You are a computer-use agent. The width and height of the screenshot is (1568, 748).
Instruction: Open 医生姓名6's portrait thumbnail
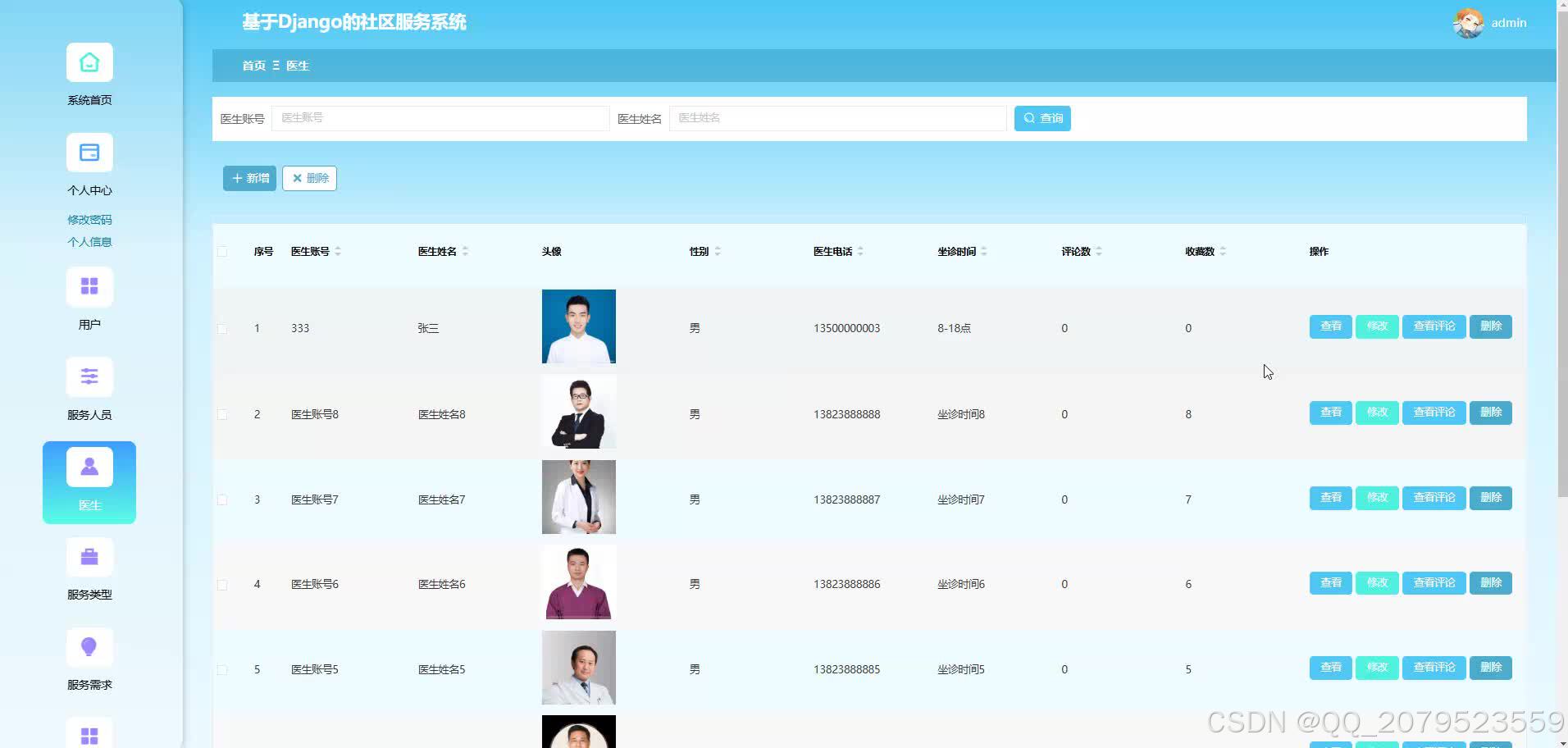pyautogui.click(x=578, y=582)
